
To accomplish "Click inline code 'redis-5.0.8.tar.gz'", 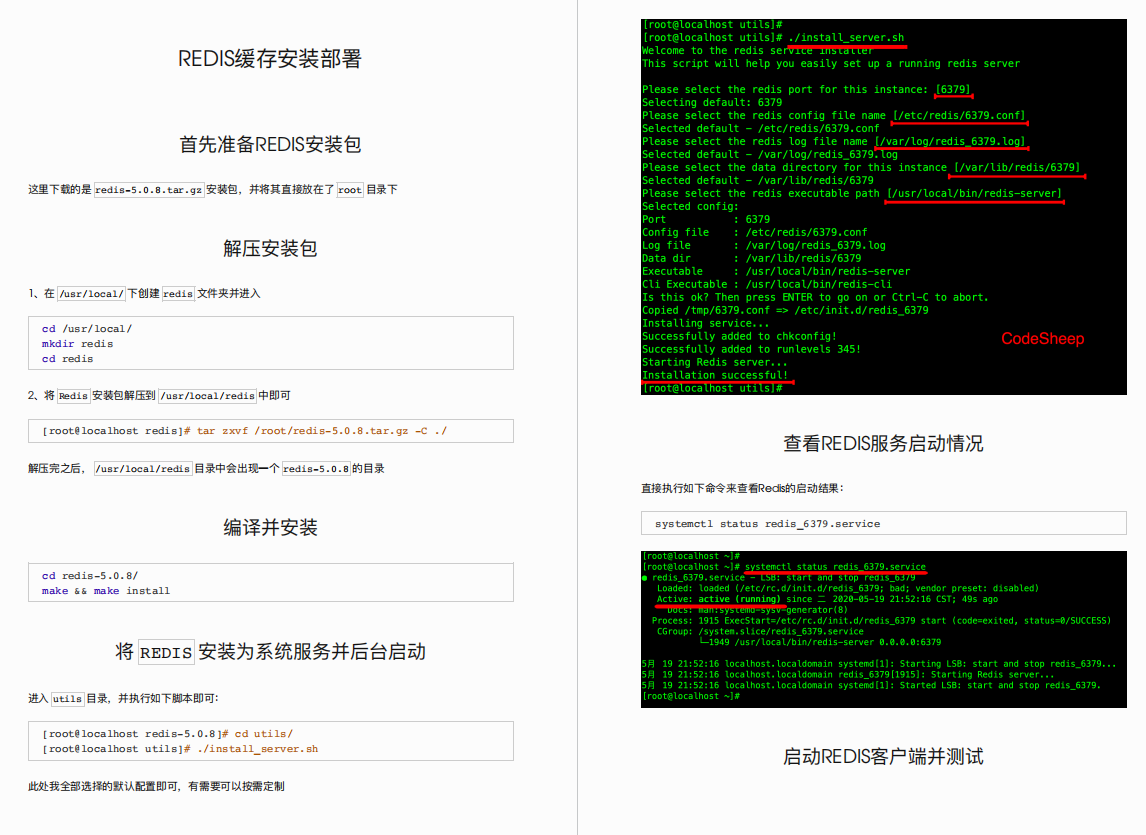I will tap(149, 189).
